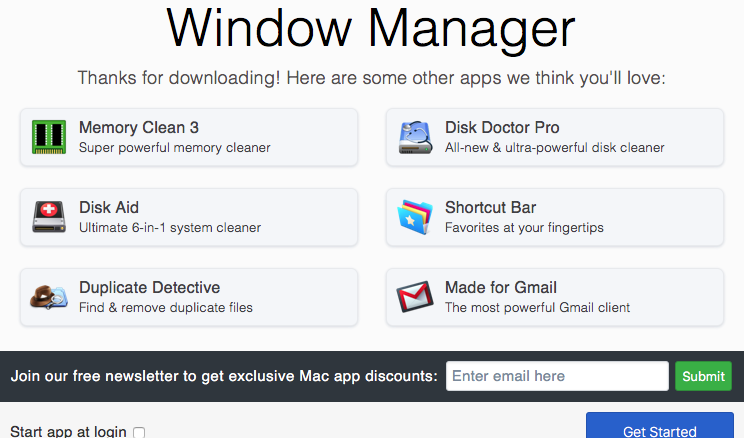The width and height of the screenshot is (744, 438).
Task: Click the "Start app at login" label
Action: coord(68,431)
